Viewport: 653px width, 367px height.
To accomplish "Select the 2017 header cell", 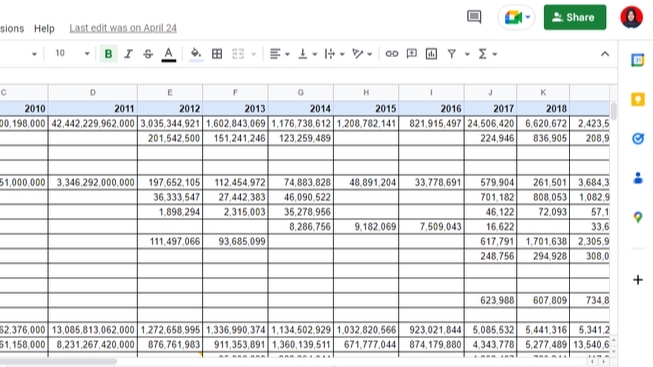I will point(491,109).
